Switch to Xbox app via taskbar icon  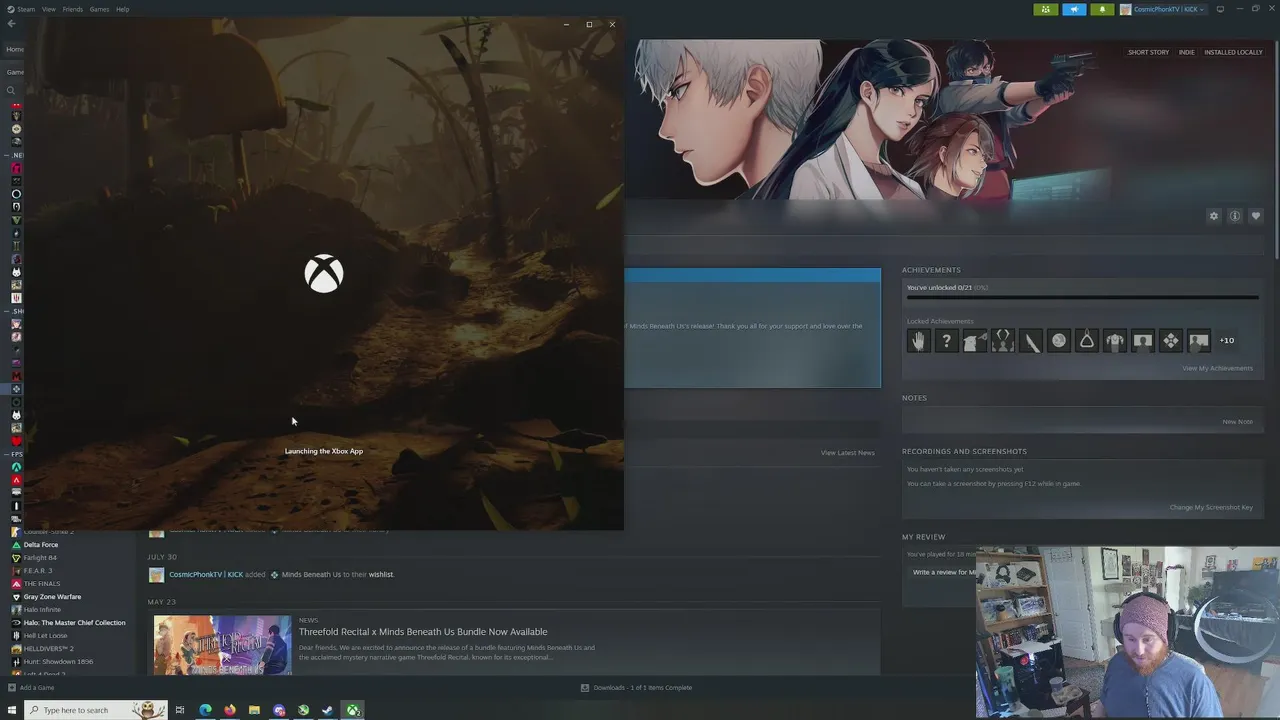[x=353, y=710]
